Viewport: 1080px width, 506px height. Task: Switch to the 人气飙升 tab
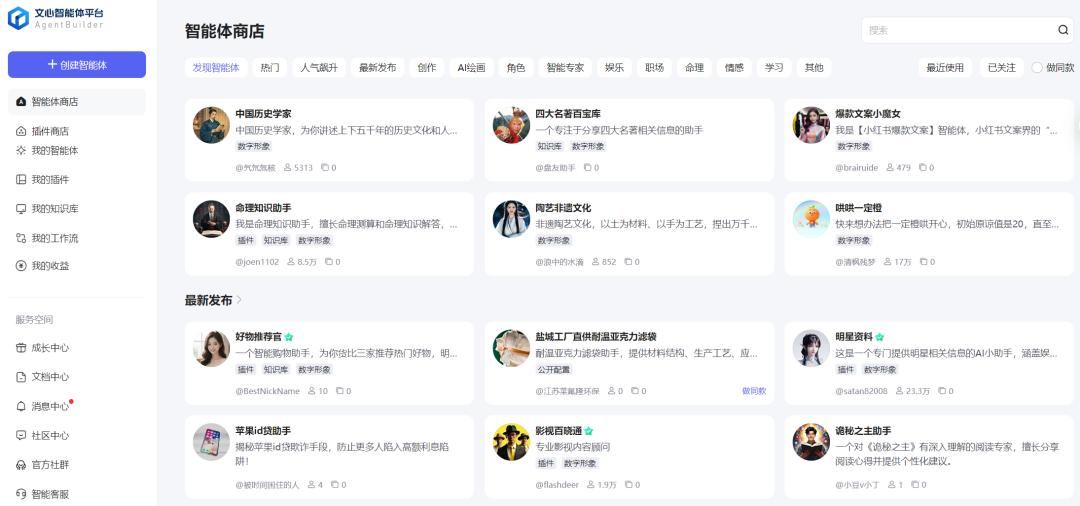319,67
